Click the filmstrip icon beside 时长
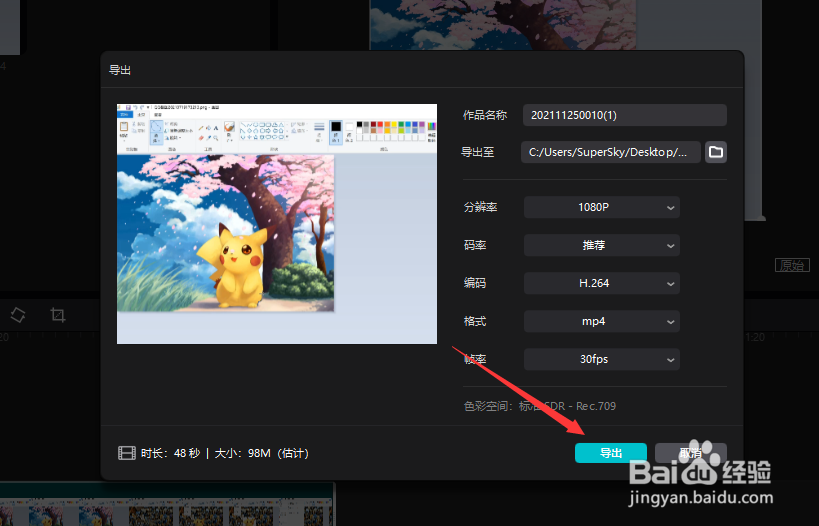The width and height of the screenshot is (819, 526). click(x=126, y=453)
